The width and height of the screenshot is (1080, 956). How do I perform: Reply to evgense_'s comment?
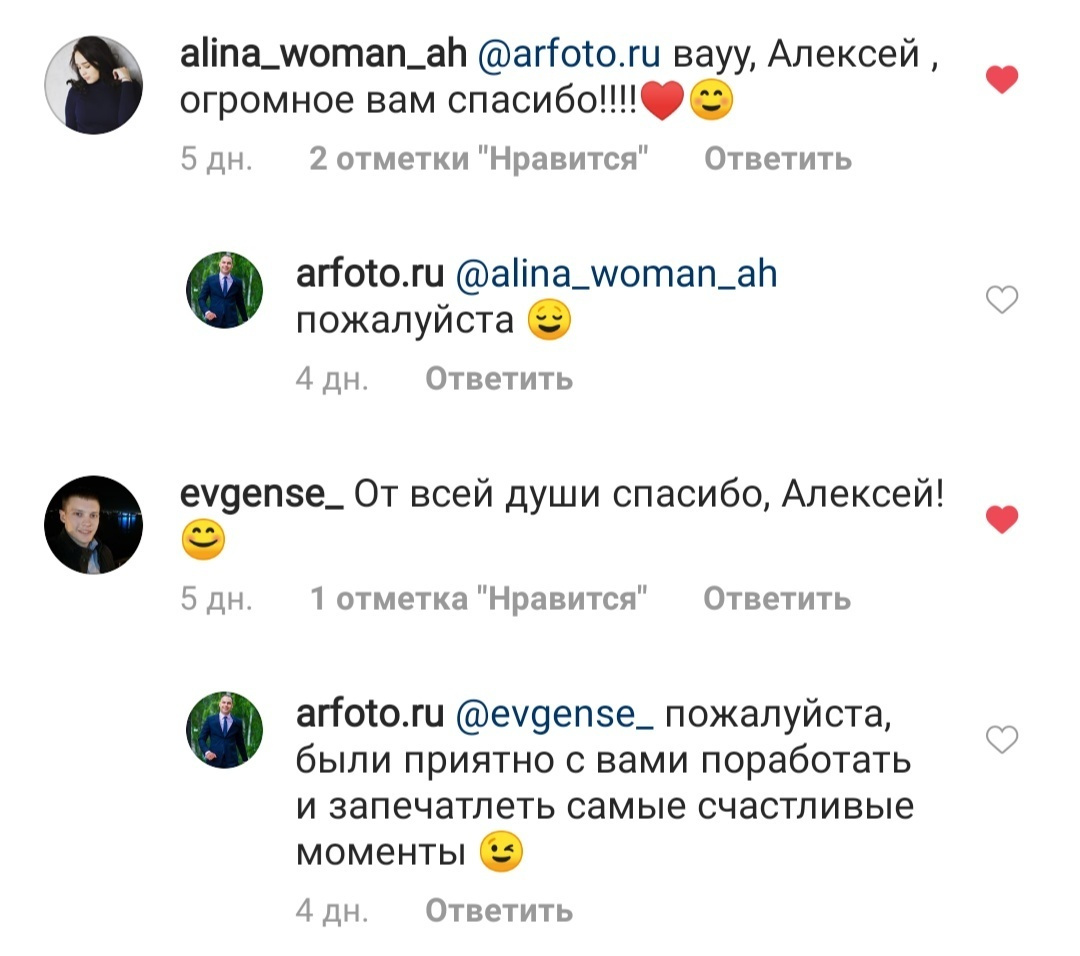(x=775, y=597)
